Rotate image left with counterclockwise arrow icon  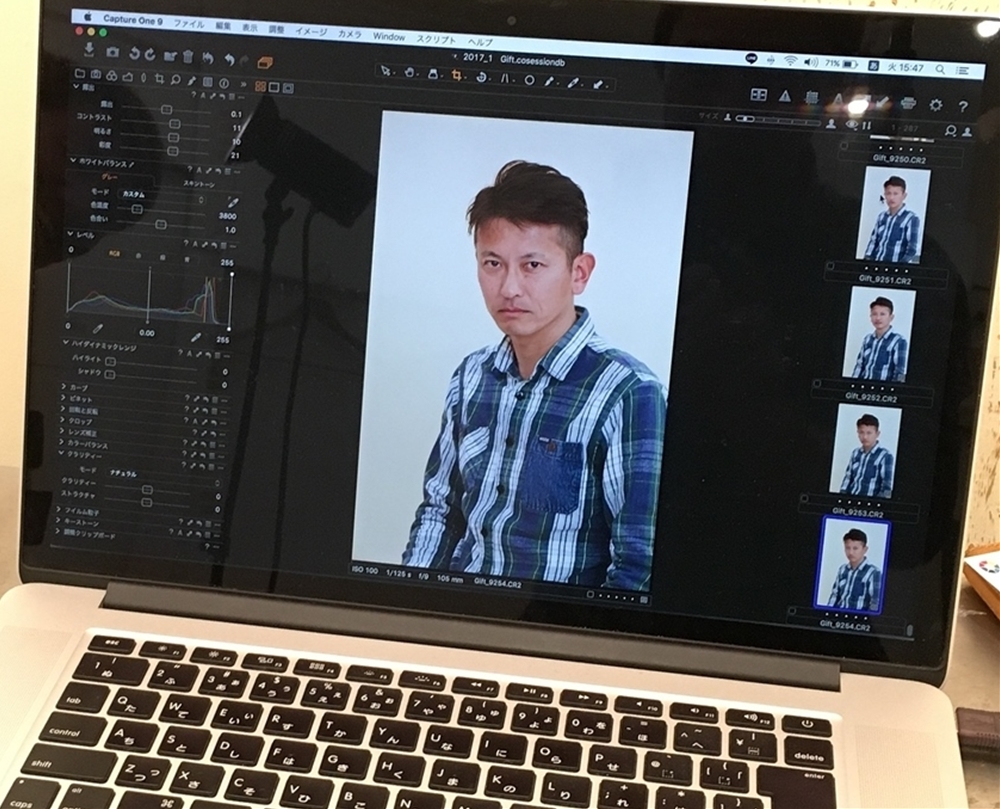(x=135, y=54)
